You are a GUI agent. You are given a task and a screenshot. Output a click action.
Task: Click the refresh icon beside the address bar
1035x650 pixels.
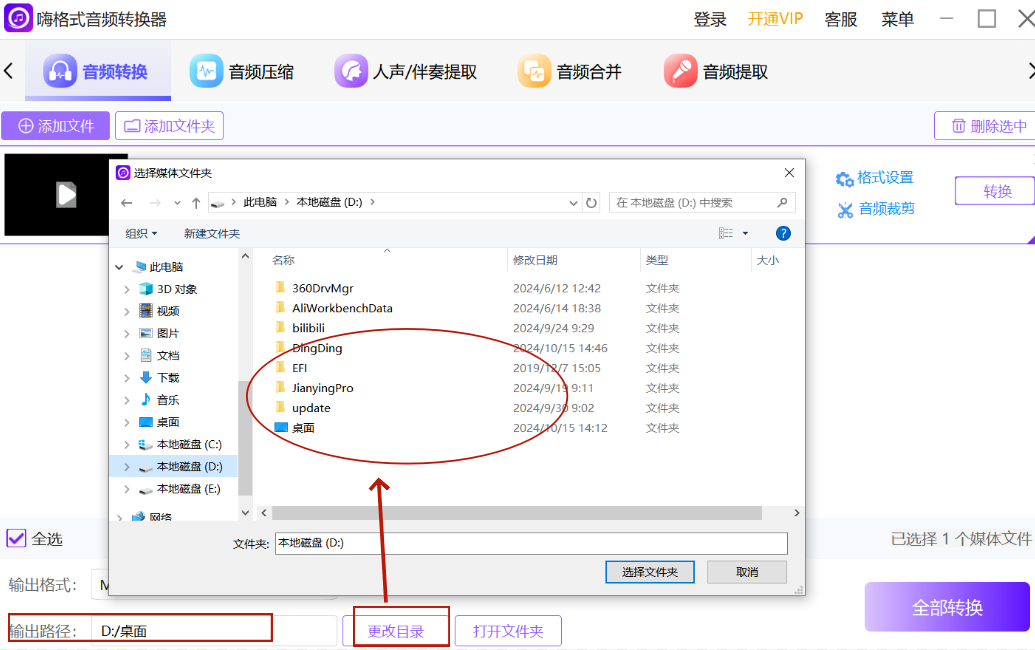pyautogui.click(x=591, y=202)
